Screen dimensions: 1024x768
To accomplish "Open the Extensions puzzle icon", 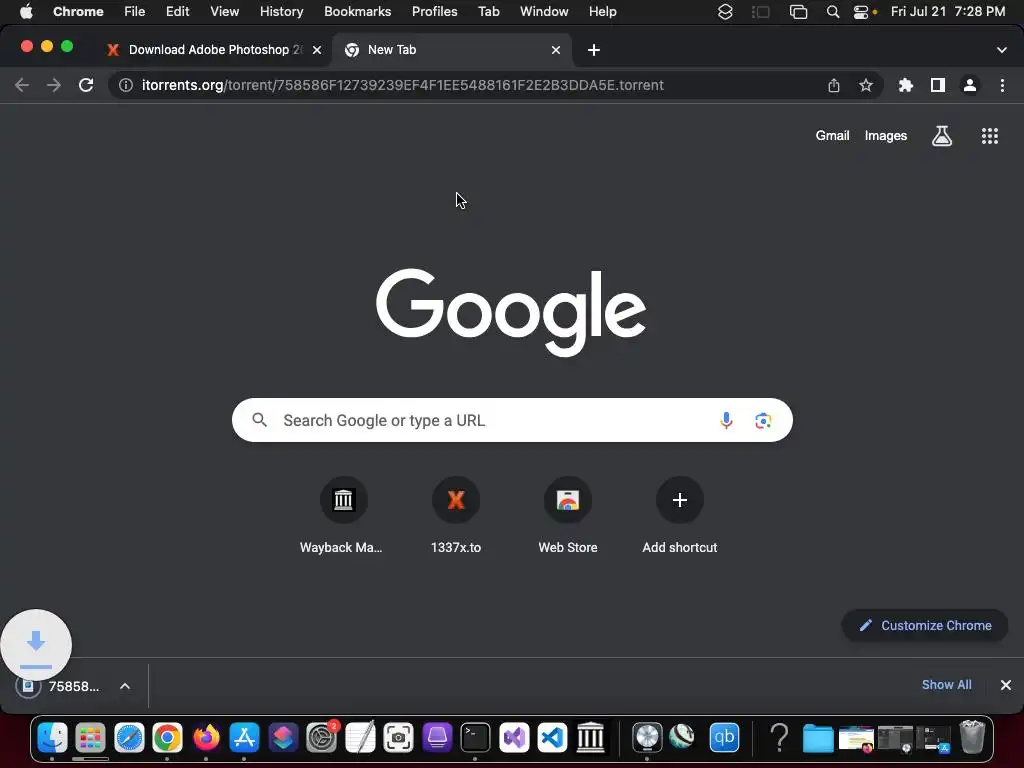I will [906, 85].
